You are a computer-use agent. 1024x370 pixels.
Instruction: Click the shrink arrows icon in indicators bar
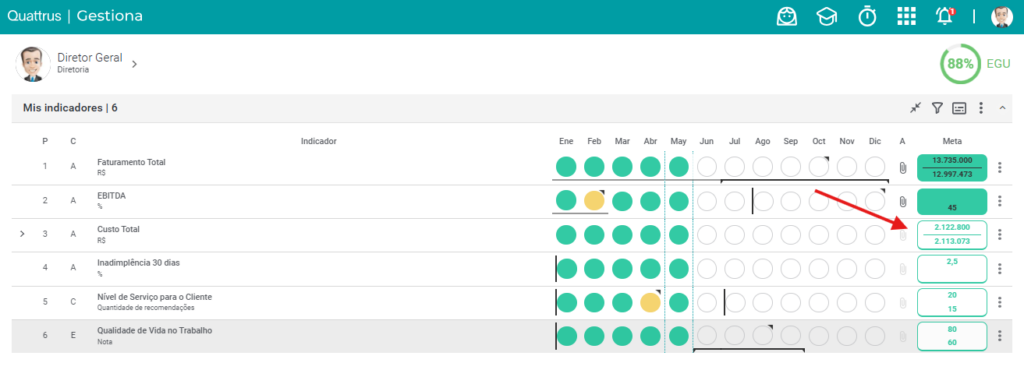(916, 108)
